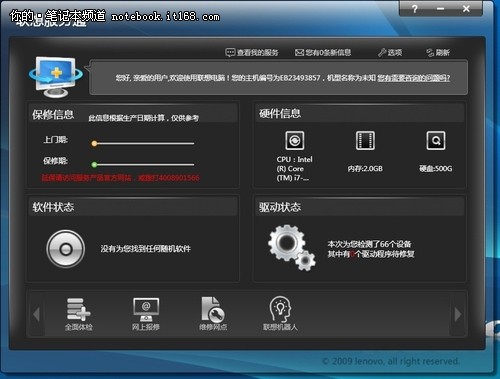Click 此信息根据生产日期计算 note text
The height and width of the screenshot is (379, 500).
click(143, 118)
